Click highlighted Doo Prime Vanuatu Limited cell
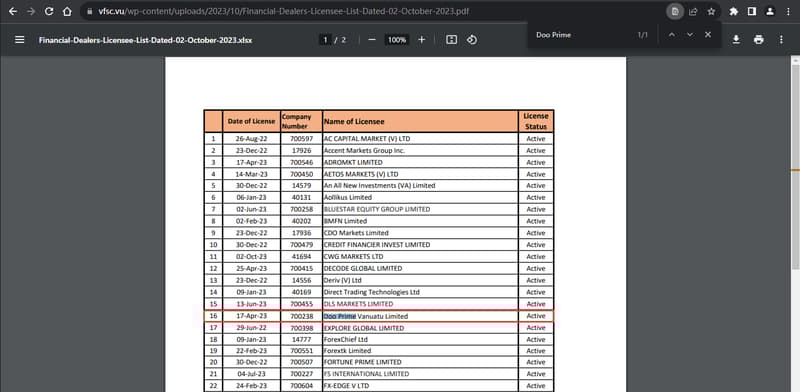This screenshot has width=800, height=392. coord(420,316)
